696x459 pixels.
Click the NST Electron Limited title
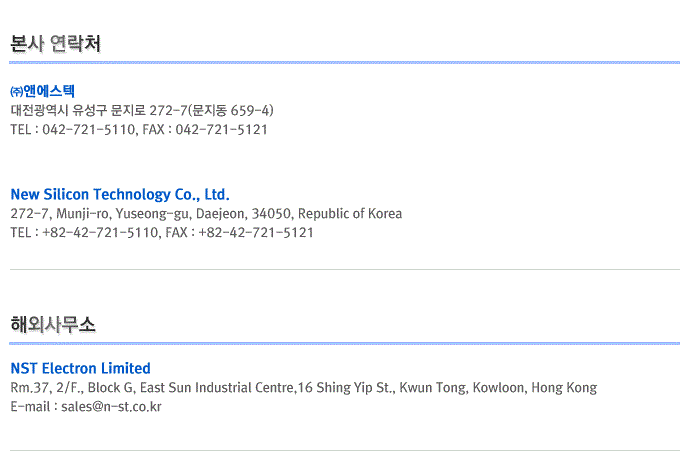80,368
